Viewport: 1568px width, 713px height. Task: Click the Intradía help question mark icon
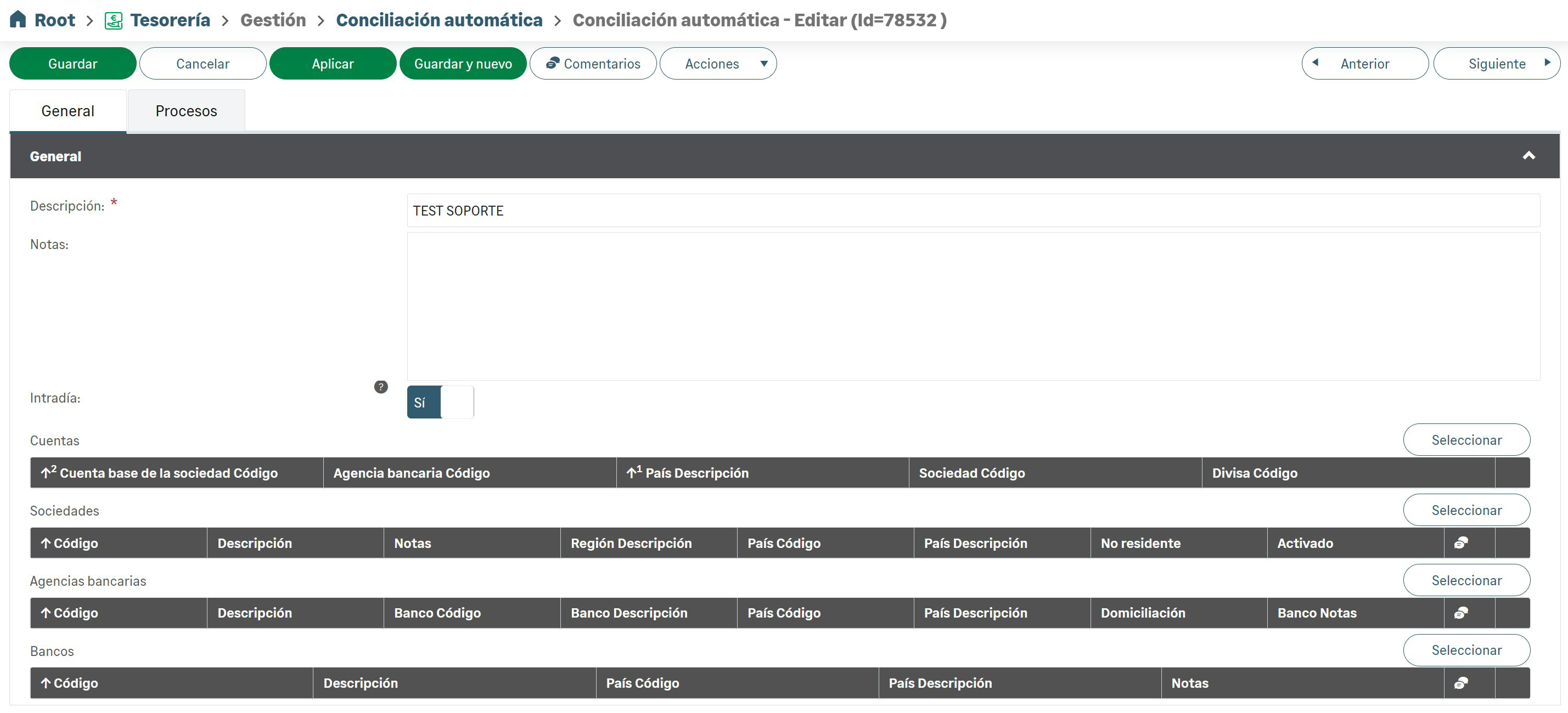pos(381,387)
